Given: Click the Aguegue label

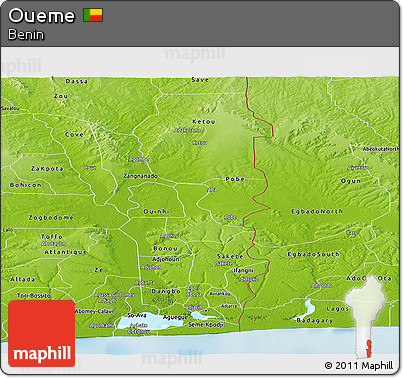Looking at the screenshot, I should [x=175, y=317].
